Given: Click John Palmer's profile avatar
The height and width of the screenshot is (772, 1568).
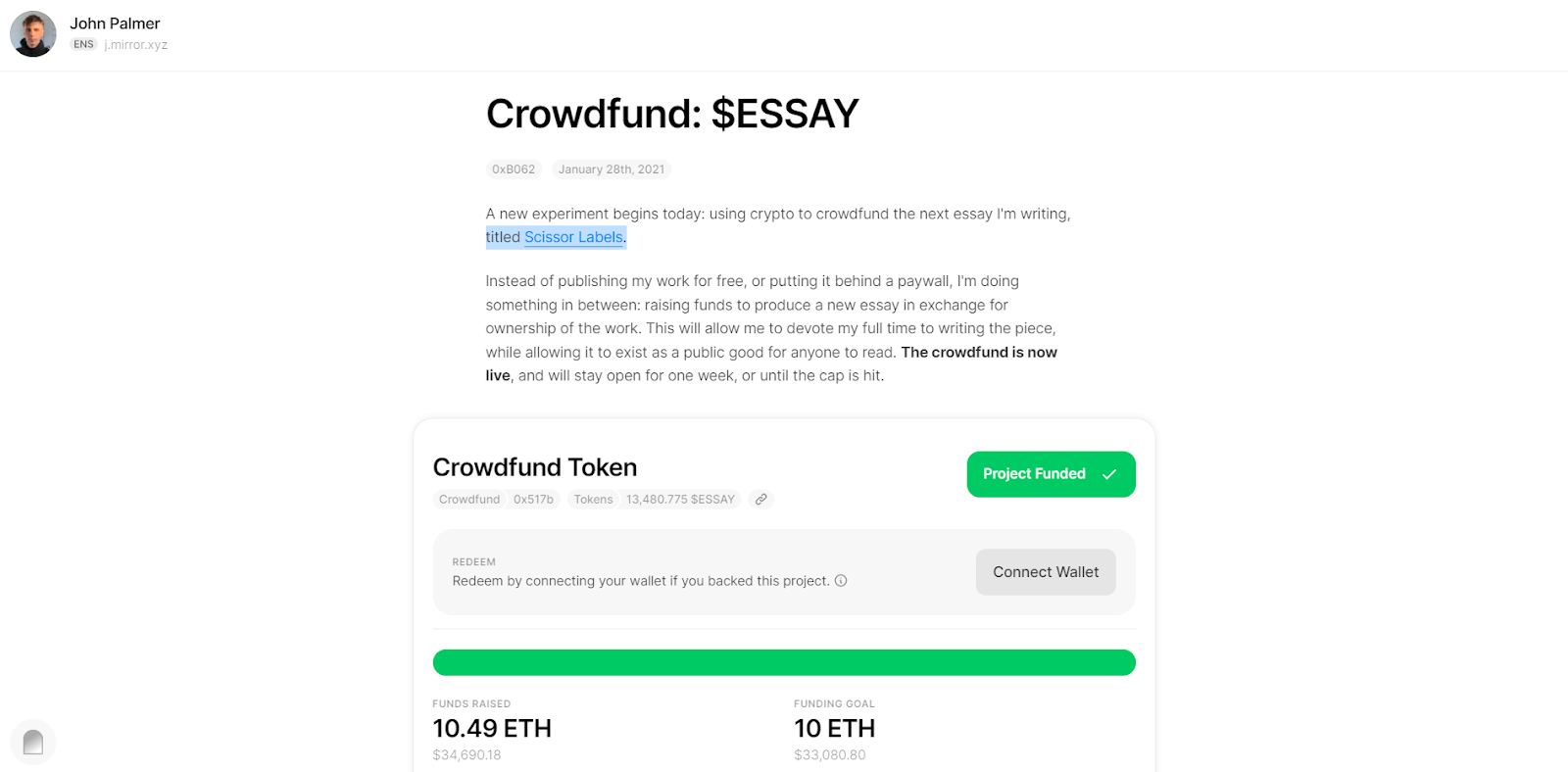Looking at the screenshot, I should (x=33, y=34).
